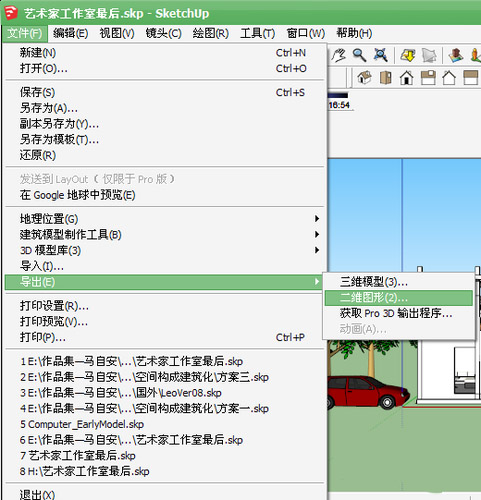Choose 打开(O)... menu entry
Image resolution: width=481 pixels, height=500 pixels.
point(165,68)
